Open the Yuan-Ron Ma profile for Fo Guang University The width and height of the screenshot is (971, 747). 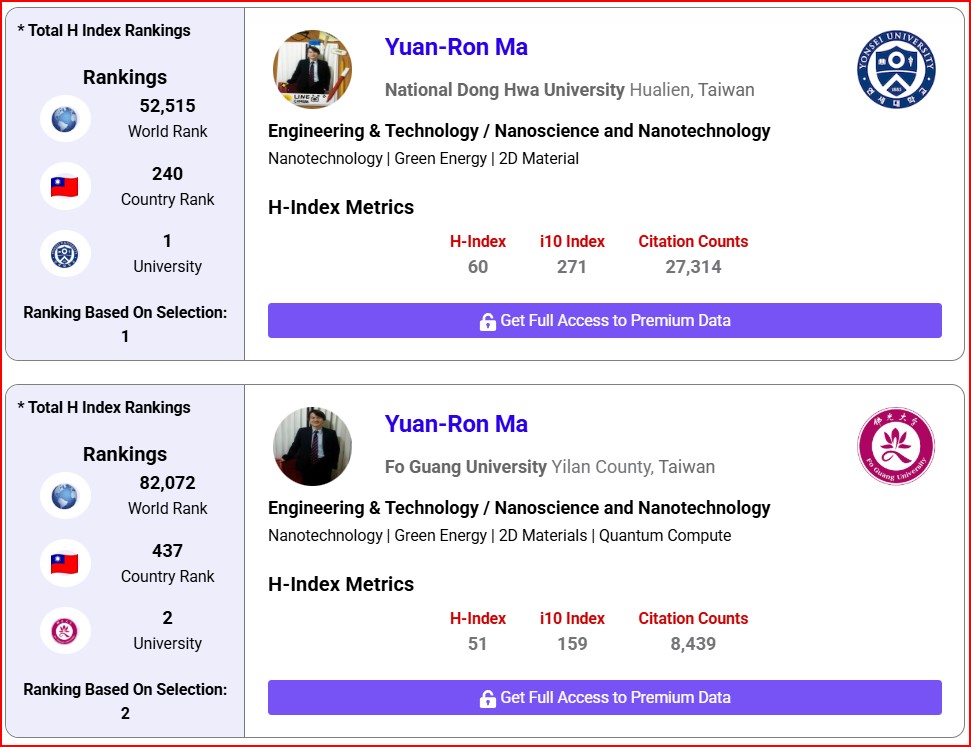[456, 424]
